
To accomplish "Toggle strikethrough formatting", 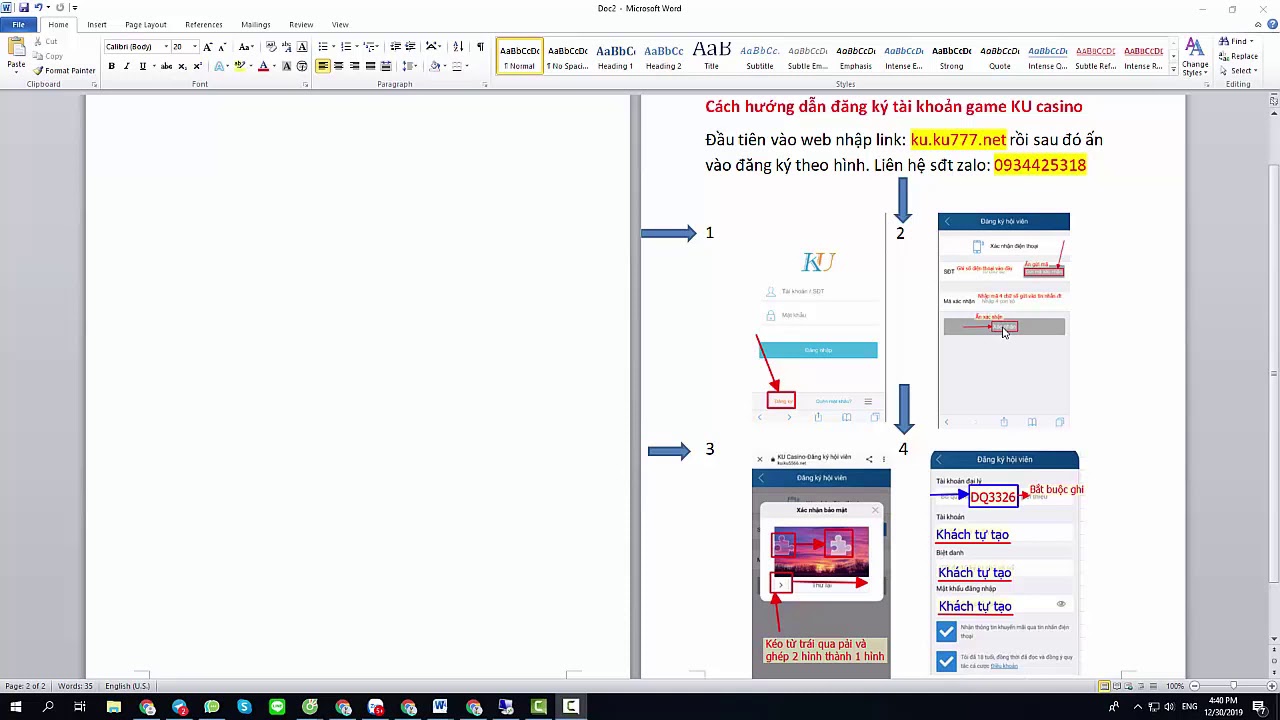I will [166, 66].
